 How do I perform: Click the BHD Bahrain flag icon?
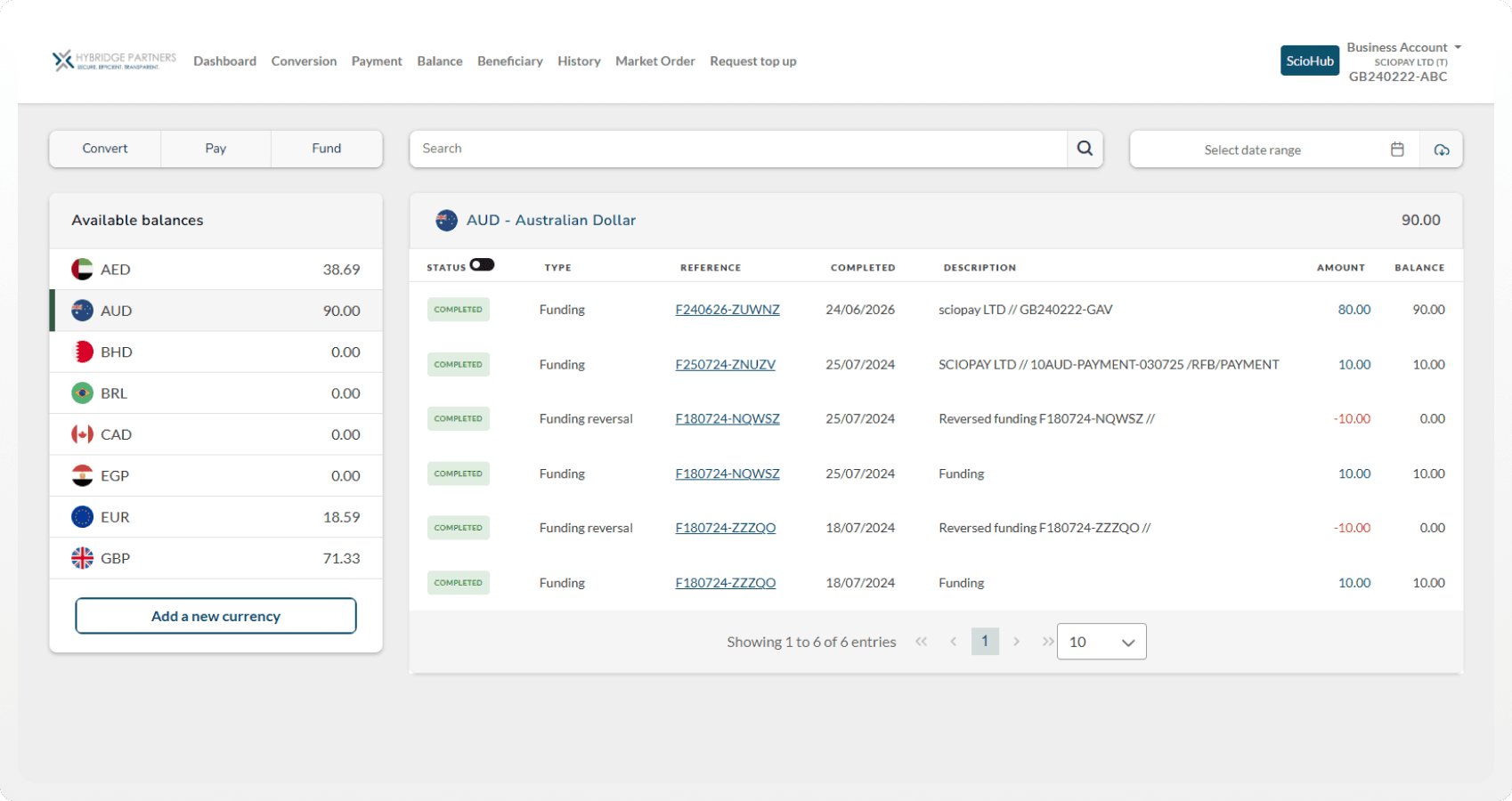tap(82, 352)
